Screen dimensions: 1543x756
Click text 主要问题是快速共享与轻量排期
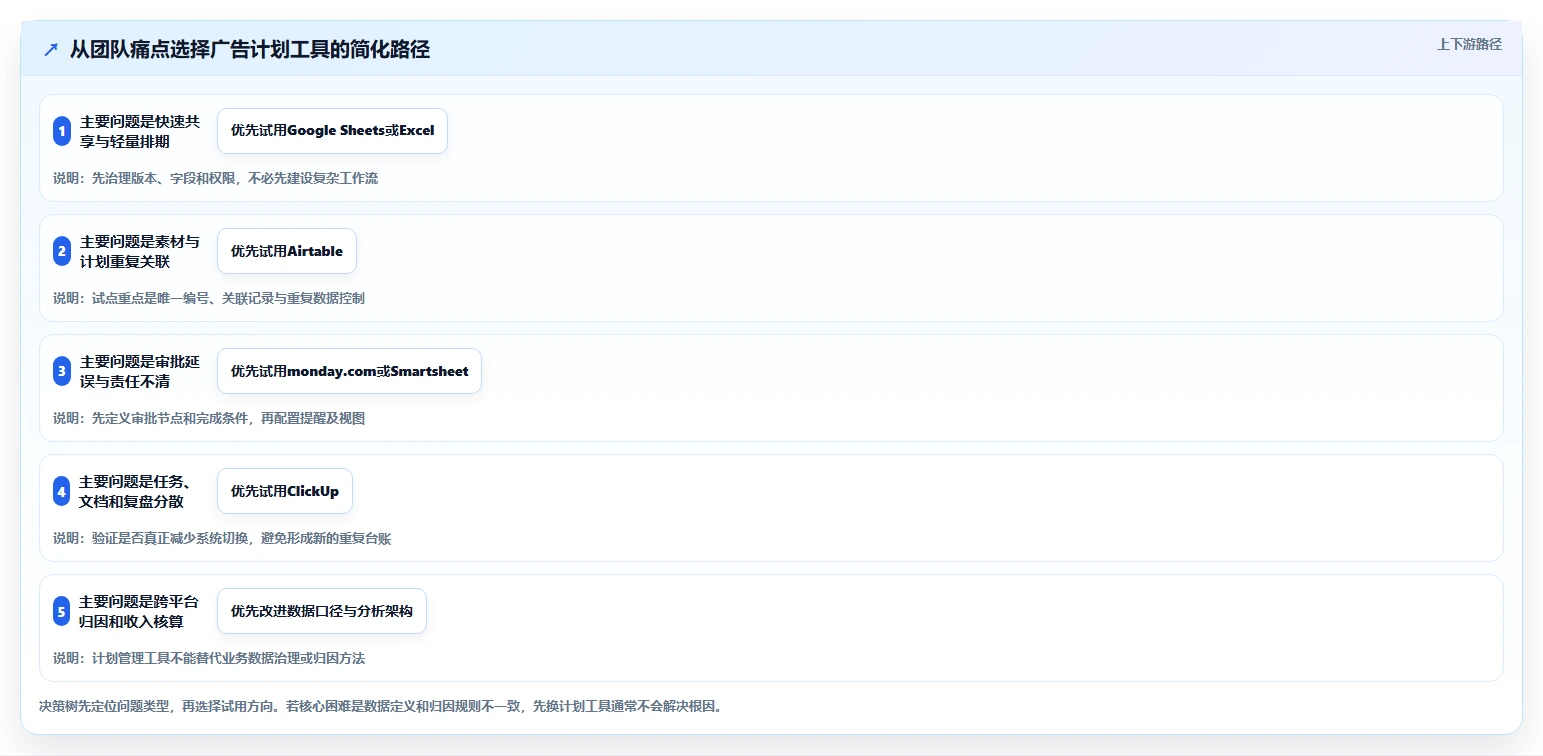(140, 131)
